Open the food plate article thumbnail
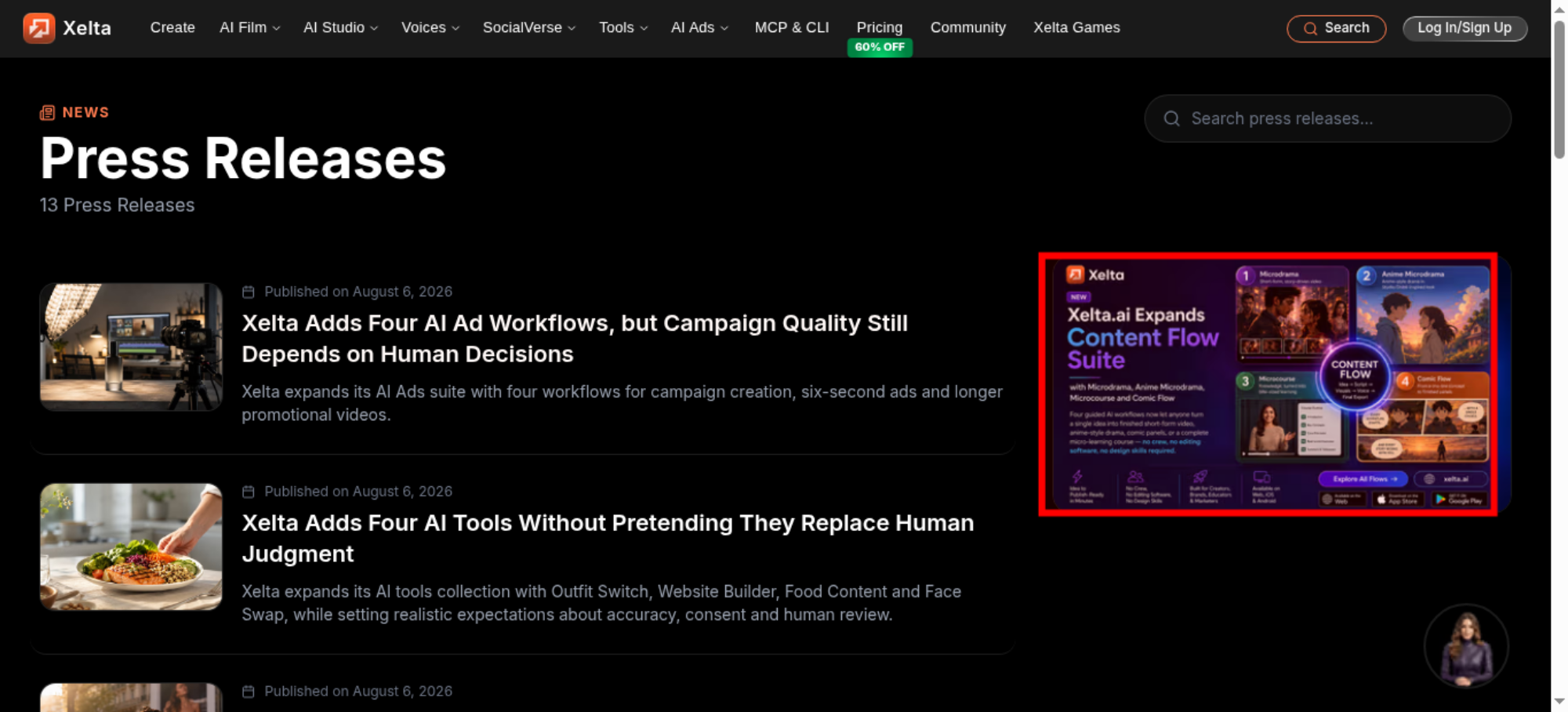The width and height of the screenshot is (1568, 712). (x=131, y=547)
